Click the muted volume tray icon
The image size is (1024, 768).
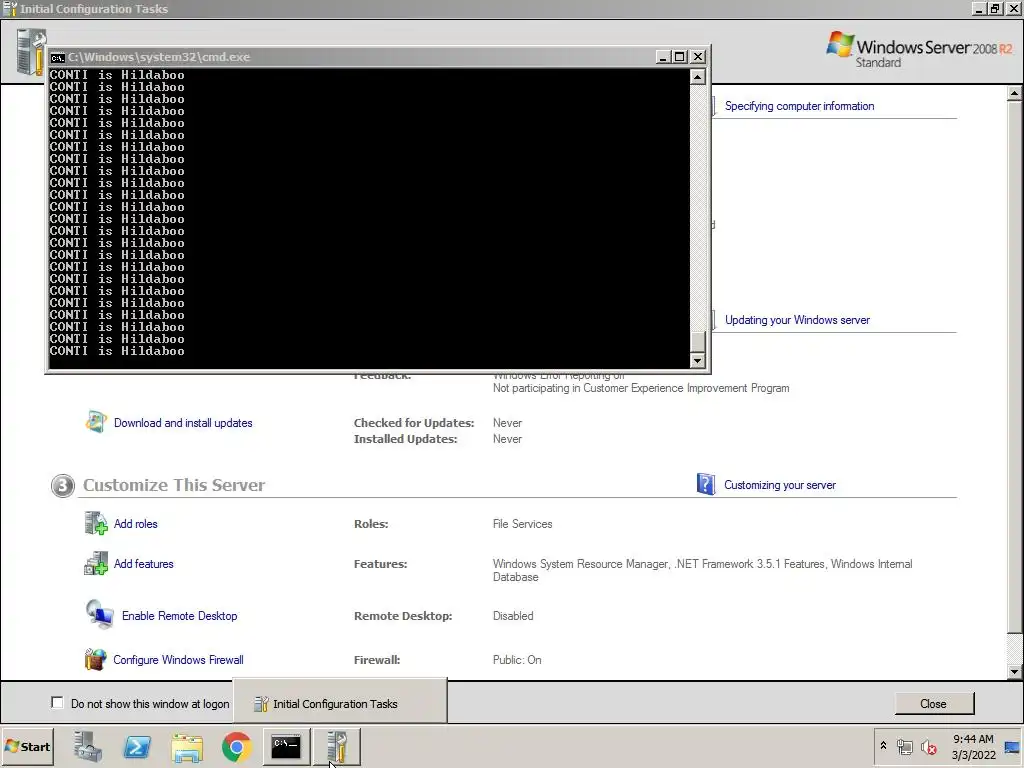(x=929, y=746)
